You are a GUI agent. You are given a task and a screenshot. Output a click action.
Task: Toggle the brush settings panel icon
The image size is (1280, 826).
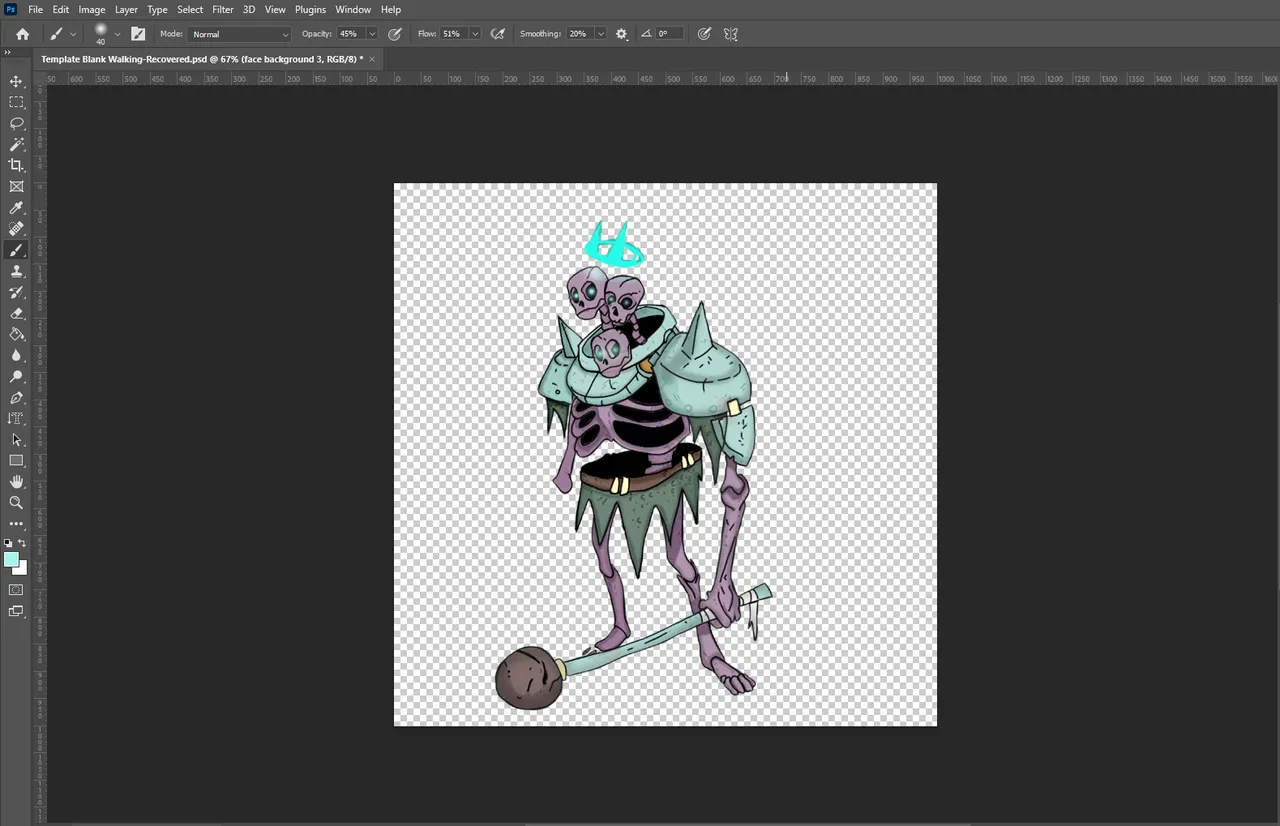coord(138,34)
